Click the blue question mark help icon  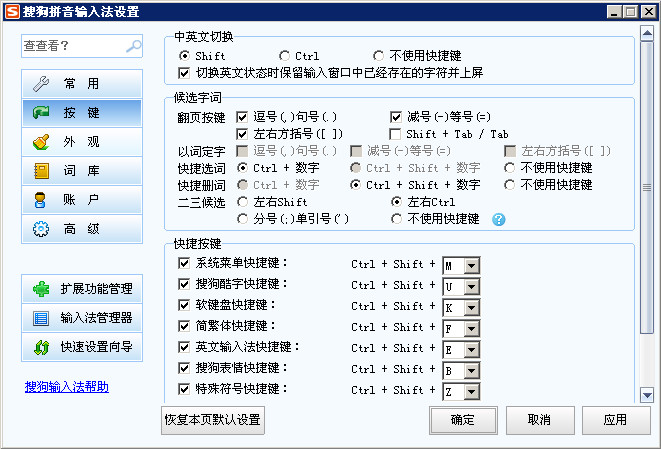click(498, 219)
